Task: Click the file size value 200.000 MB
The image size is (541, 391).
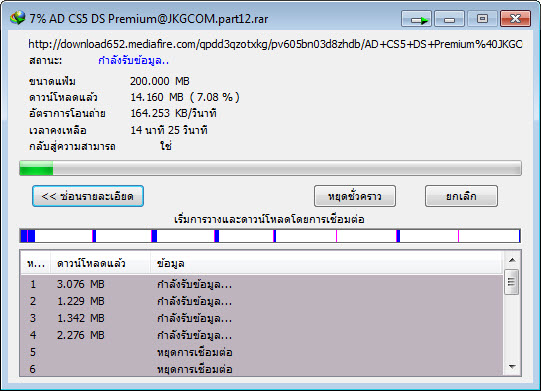Action: (160, 81)
